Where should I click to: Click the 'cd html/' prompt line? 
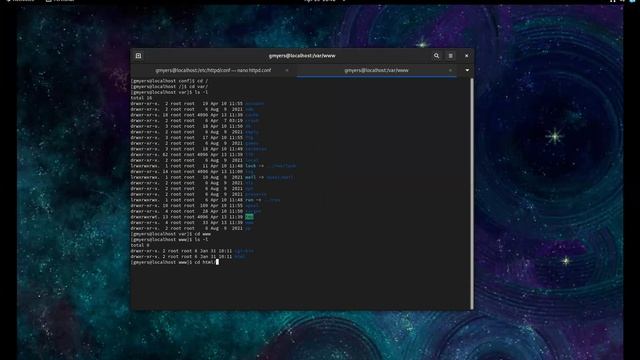(x=175, y=262)
